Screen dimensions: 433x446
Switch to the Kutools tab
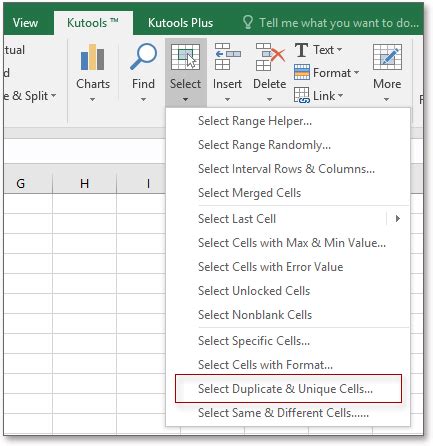click(x=93, y=23)
